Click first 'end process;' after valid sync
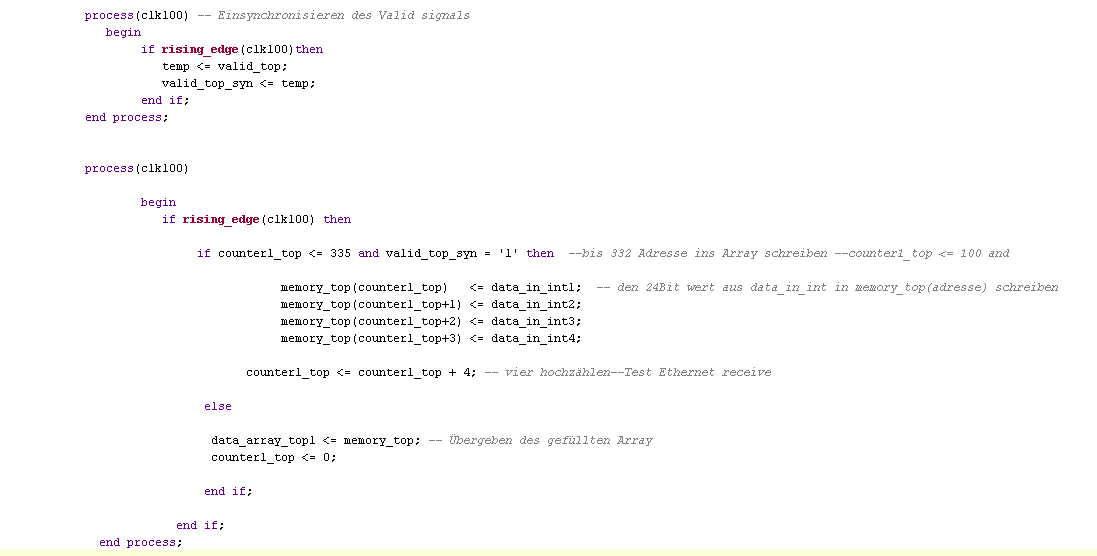The height and width of the screenshot is (556, 1097). point(127,117)
